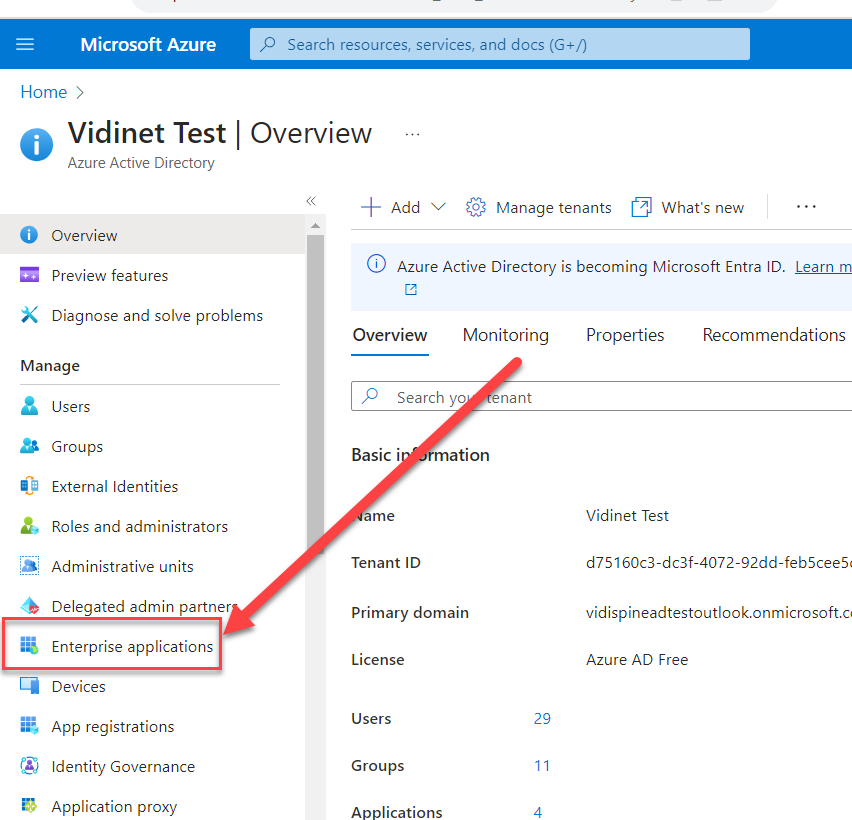Screen dimensions: 852x820
Task: Click the Users icon in sidebar
Action: [x=30, y=406]
